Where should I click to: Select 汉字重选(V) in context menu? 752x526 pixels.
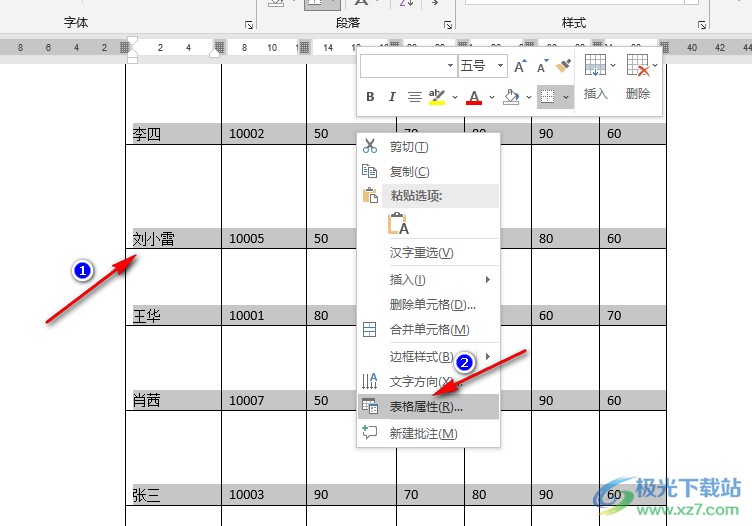pos(429,252)
